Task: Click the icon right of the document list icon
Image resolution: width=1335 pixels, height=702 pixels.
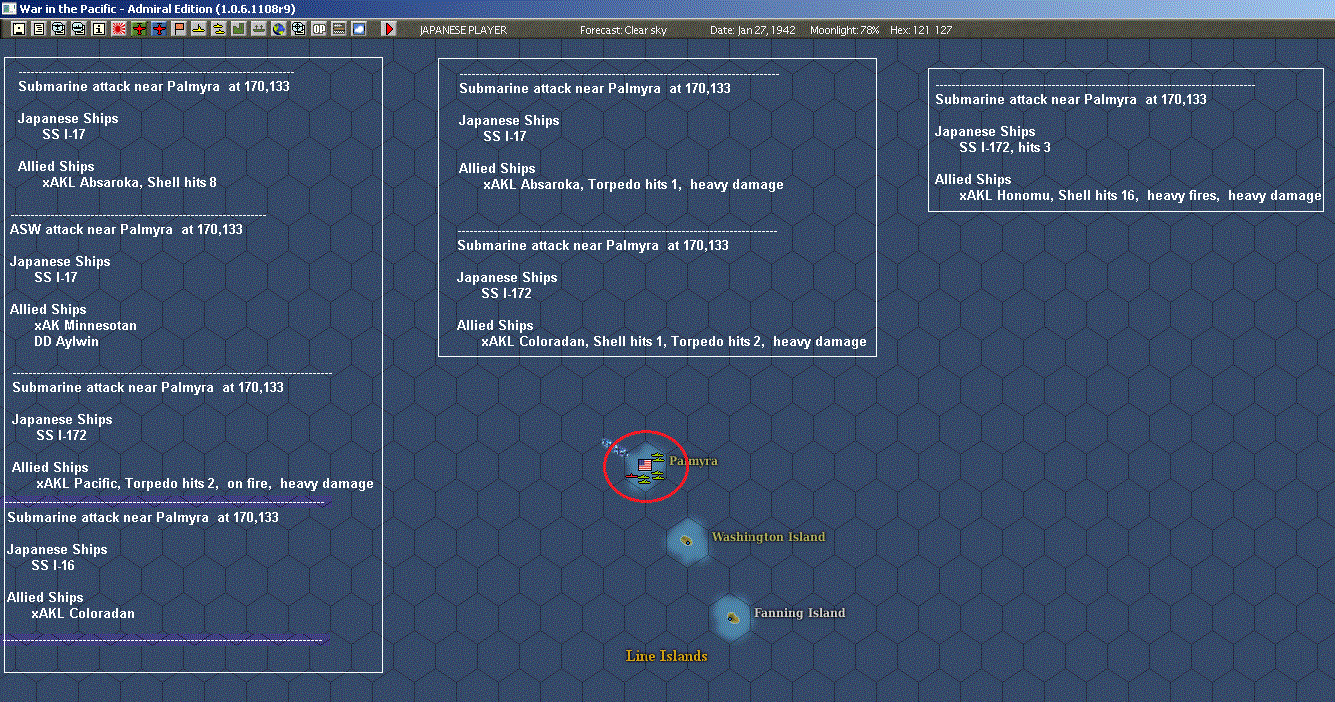Action: [58, 29]
